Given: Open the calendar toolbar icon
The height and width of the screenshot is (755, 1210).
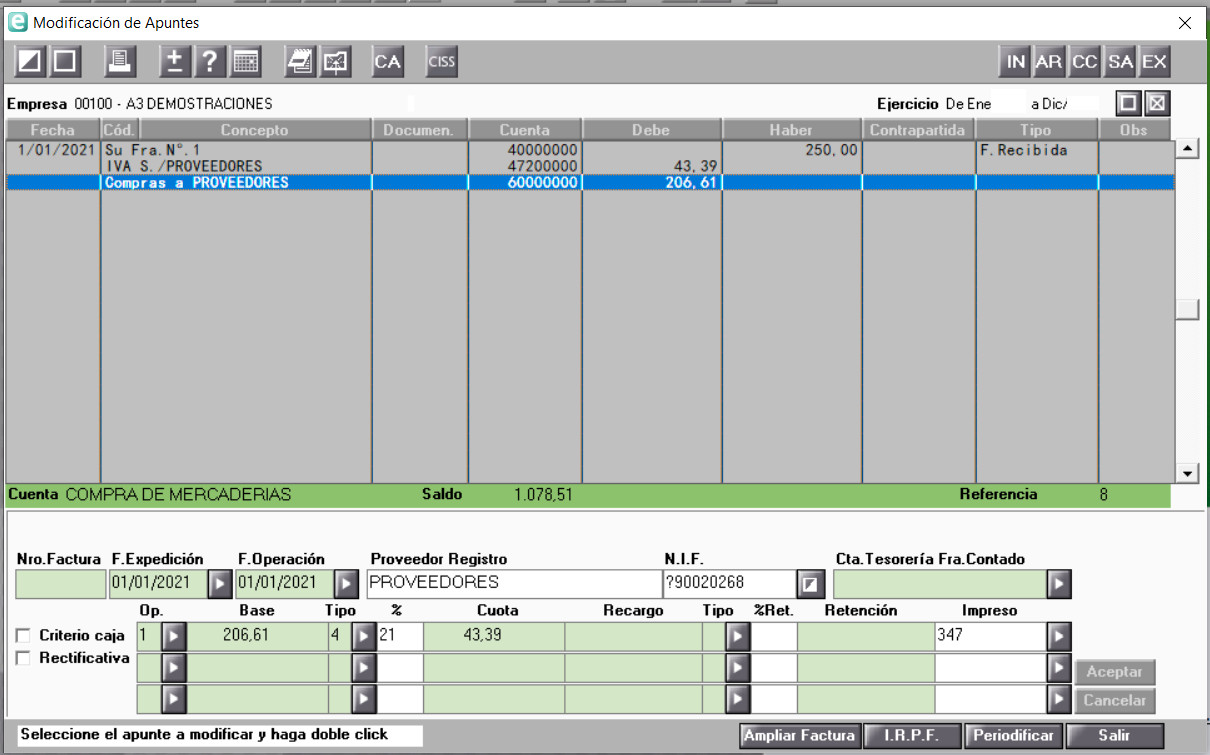Looking at the screenshot, I should pyautogui.click(x=244, y=61).
